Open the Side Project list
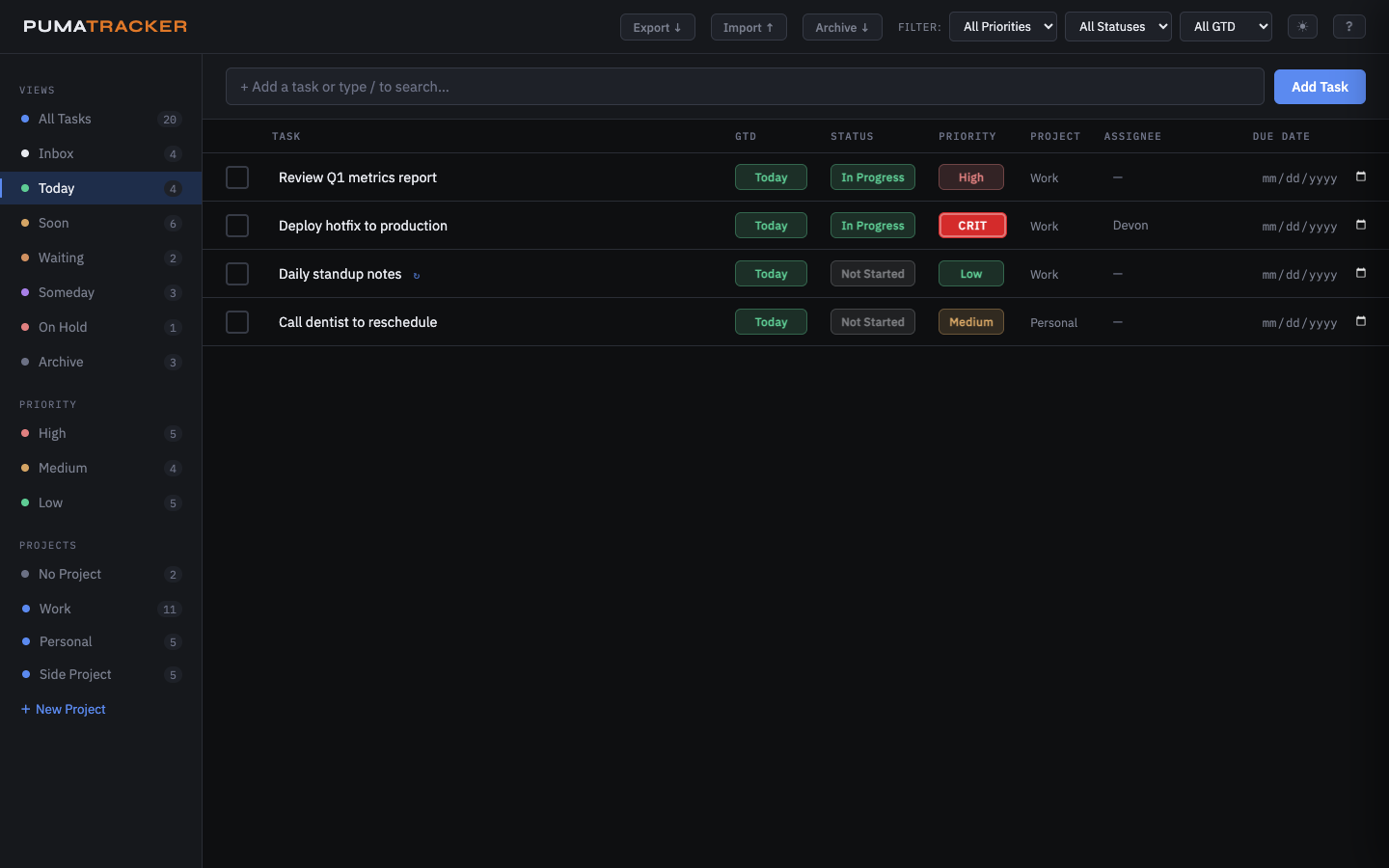1389x868 pixels. pyautogui.click(x=100, y=674)
